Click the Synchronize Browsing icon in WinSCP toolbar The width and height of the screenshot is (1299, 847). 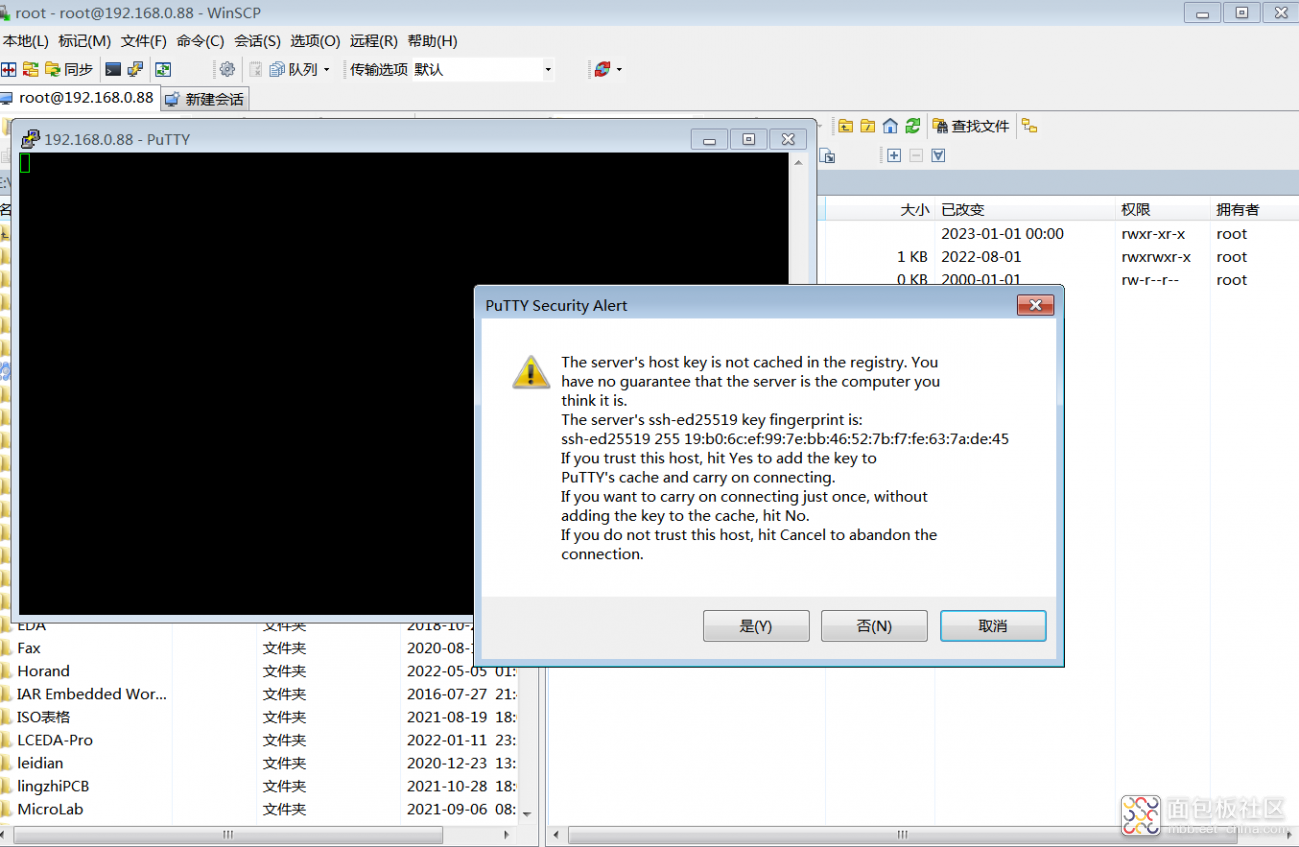(x=31, y=70)
